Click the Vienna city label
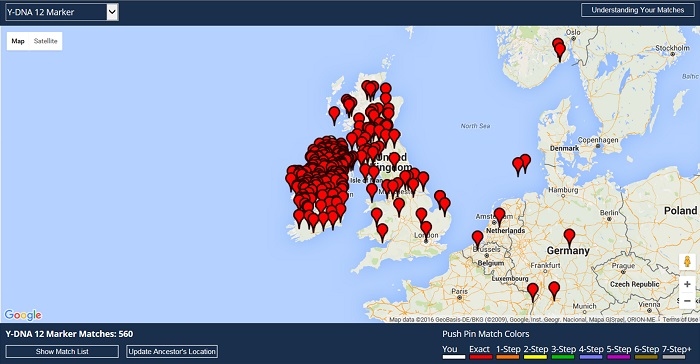700x364 pixels. point(650,304)
